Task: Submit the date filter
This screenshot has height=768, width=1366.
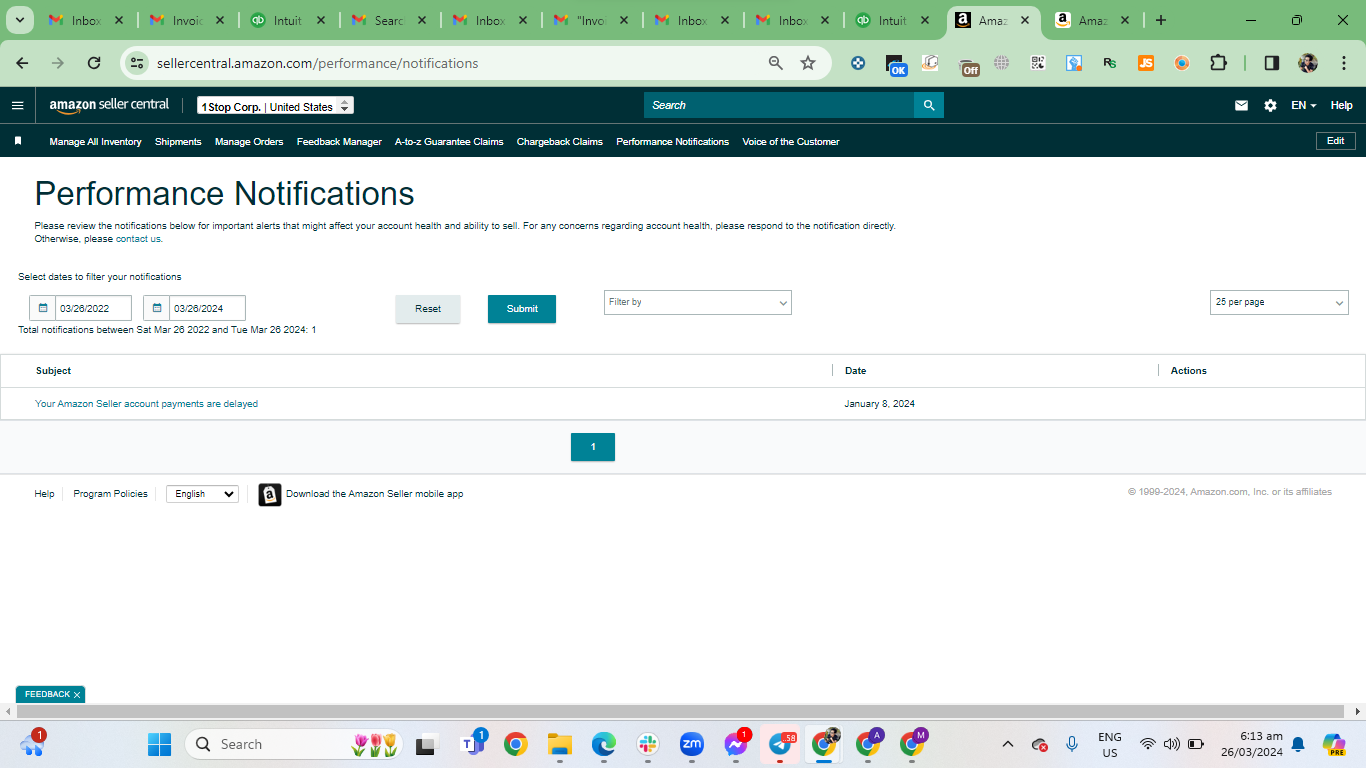Action: (x=522, y=309)
